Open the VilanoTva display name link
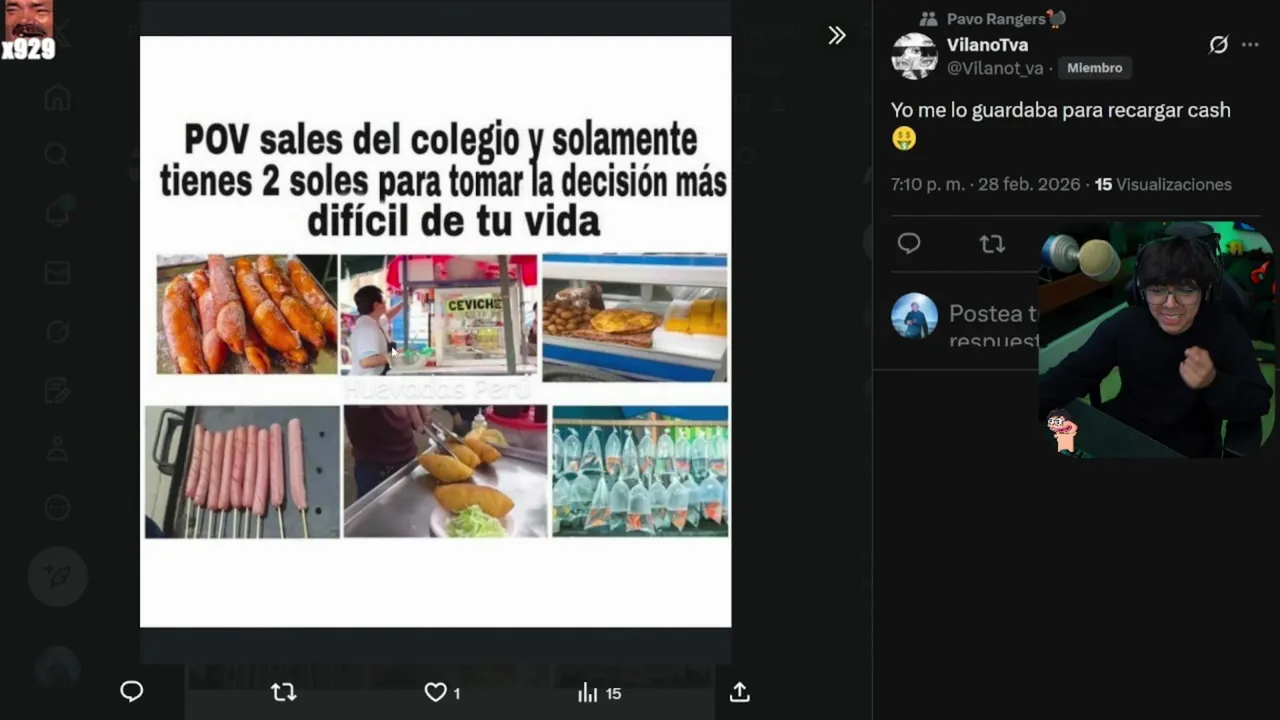This screenshot has height=720, width=1280. point(987,45)
